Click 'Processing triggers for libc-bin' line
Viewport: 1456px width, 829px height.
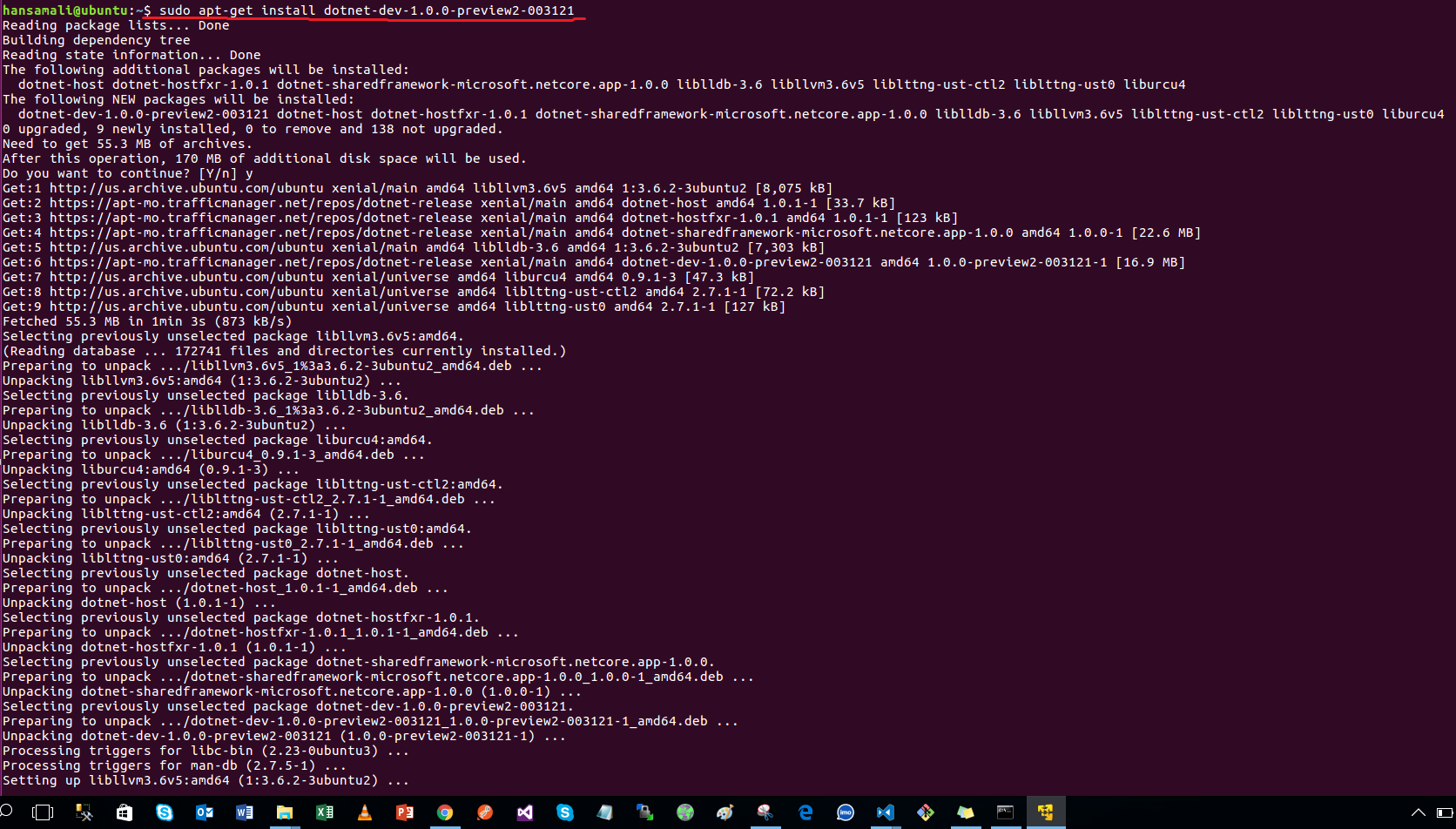click(206, 751)
